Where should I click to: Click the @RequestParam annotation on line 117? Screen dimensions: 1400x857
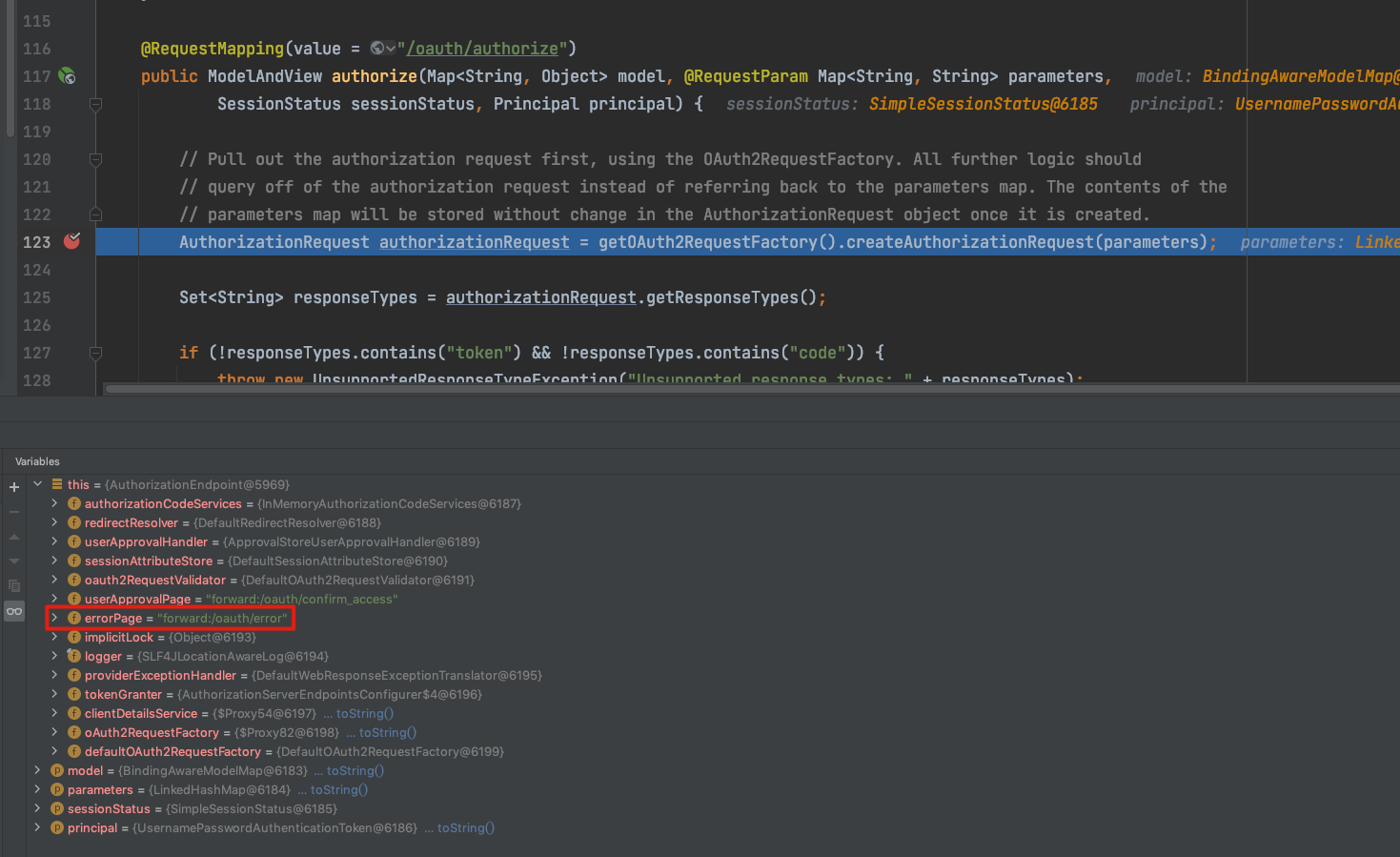click(745, 76)
